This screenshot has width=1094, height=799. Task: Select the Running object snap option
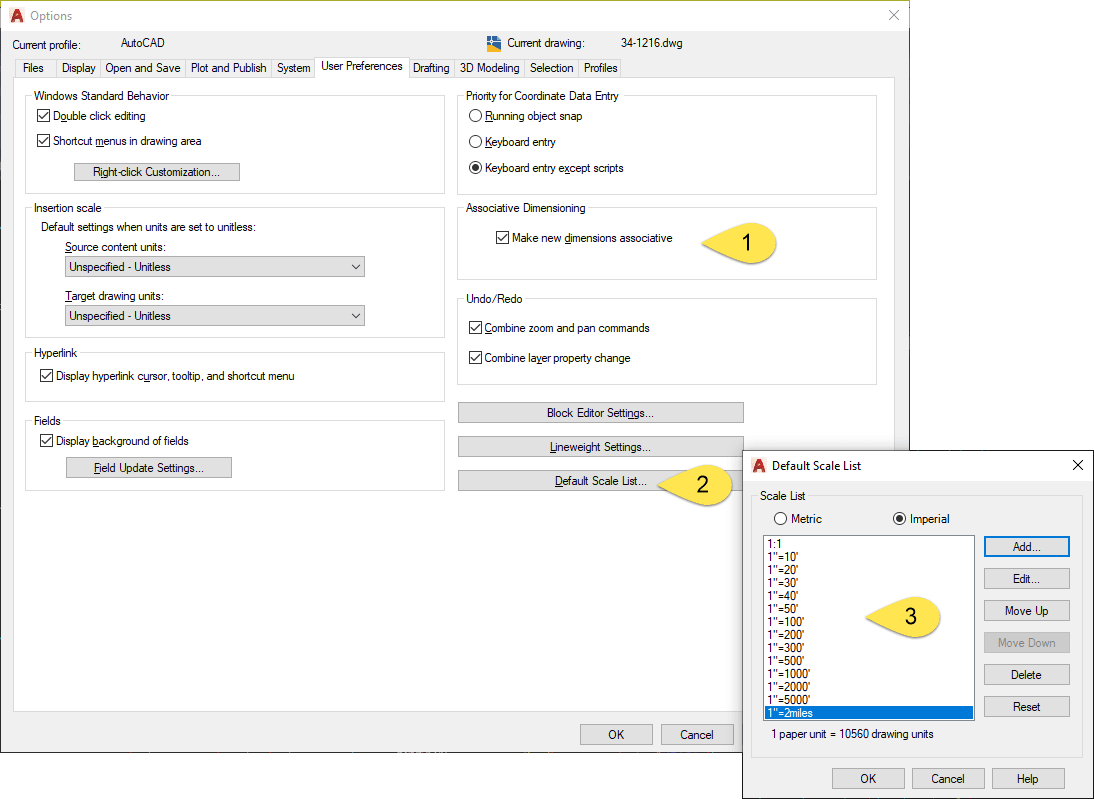click(474, 116)
